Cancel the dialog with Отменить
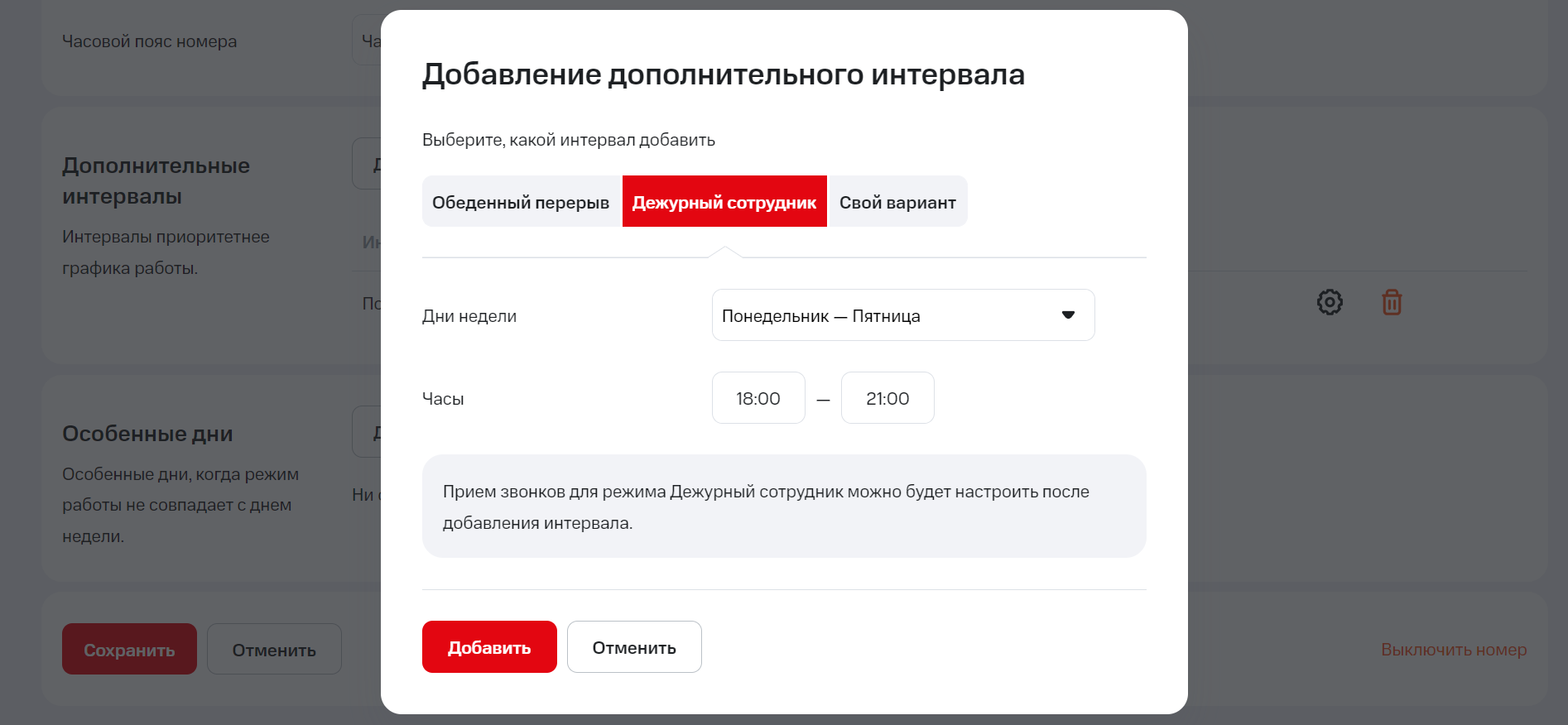Image resolution: width=1568 pixels, height=725 pixels. point(634,647)
